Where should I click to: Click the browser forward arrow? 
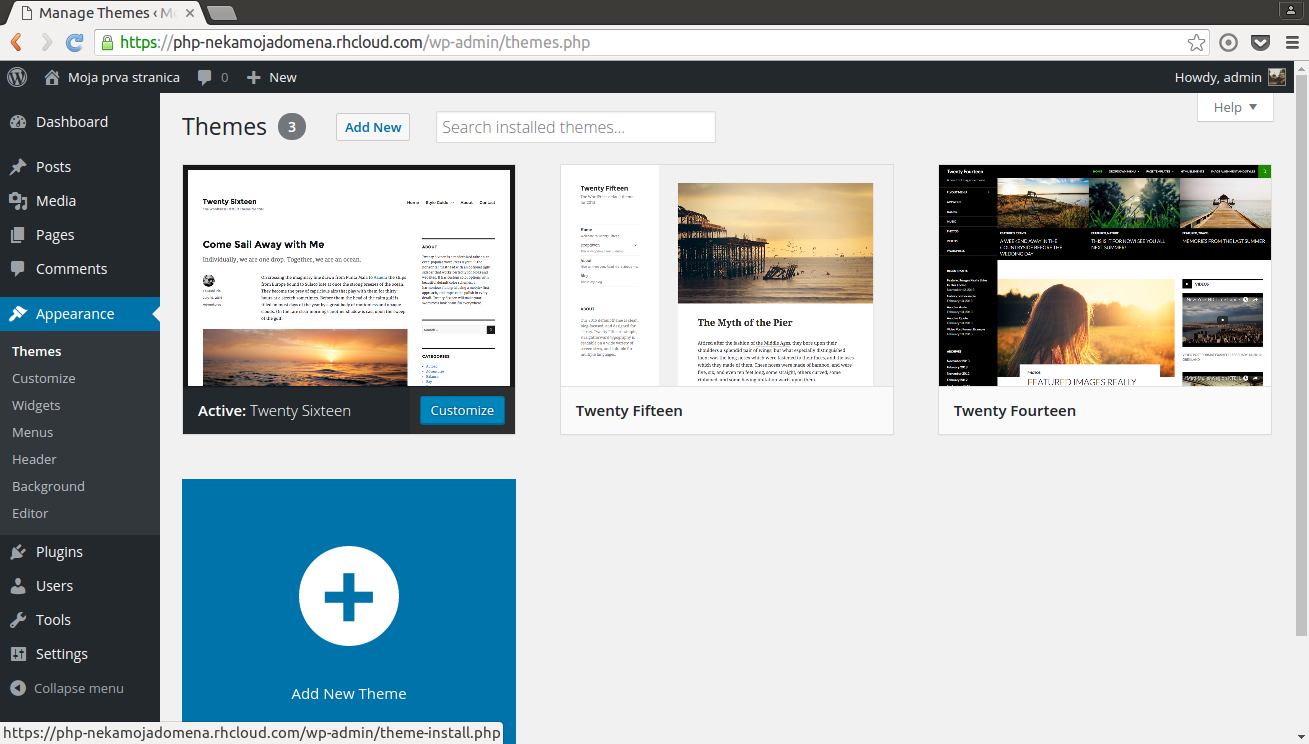[46, 42]
